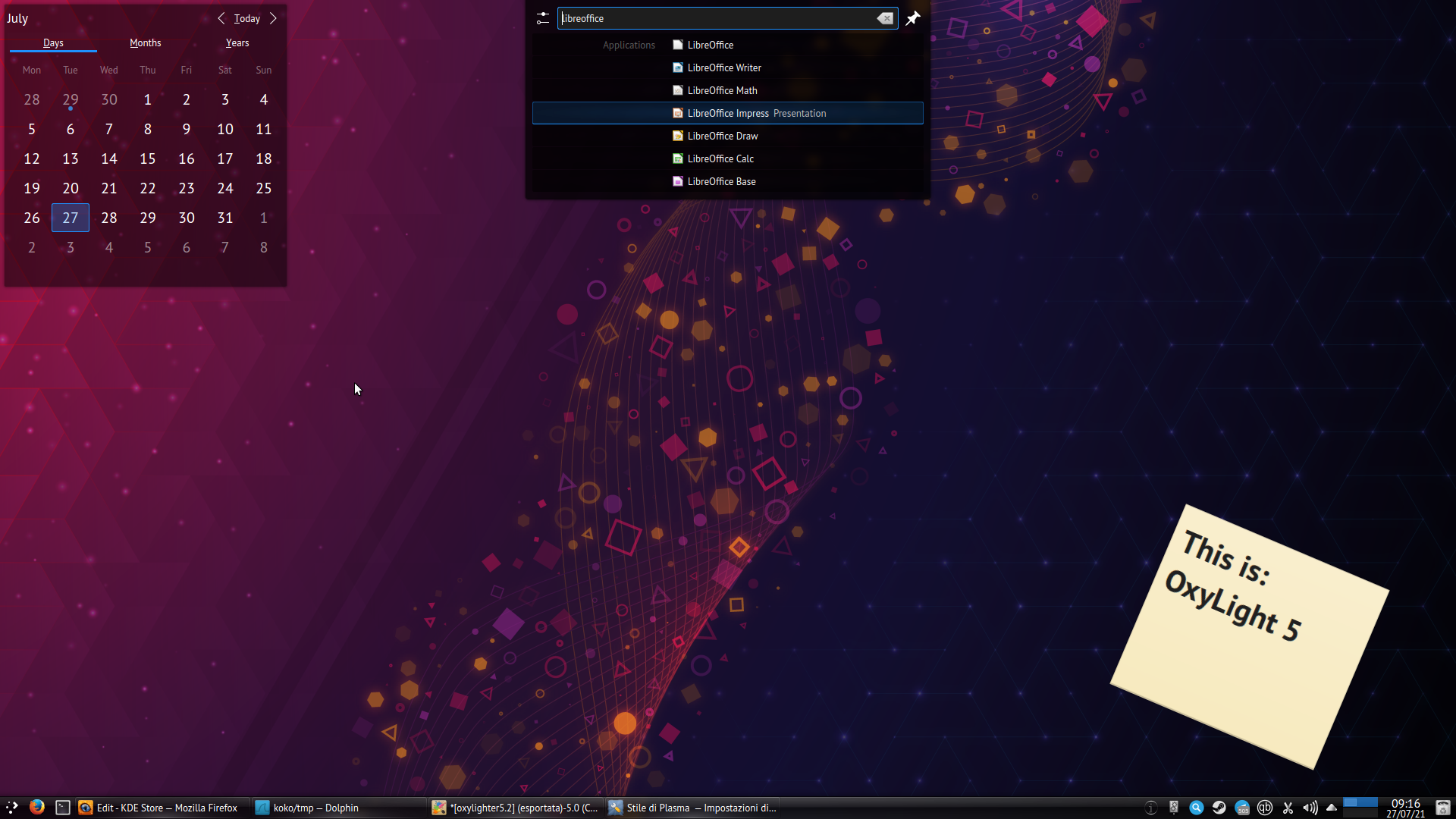Switch to the Years tab

[x=237, y=43]
